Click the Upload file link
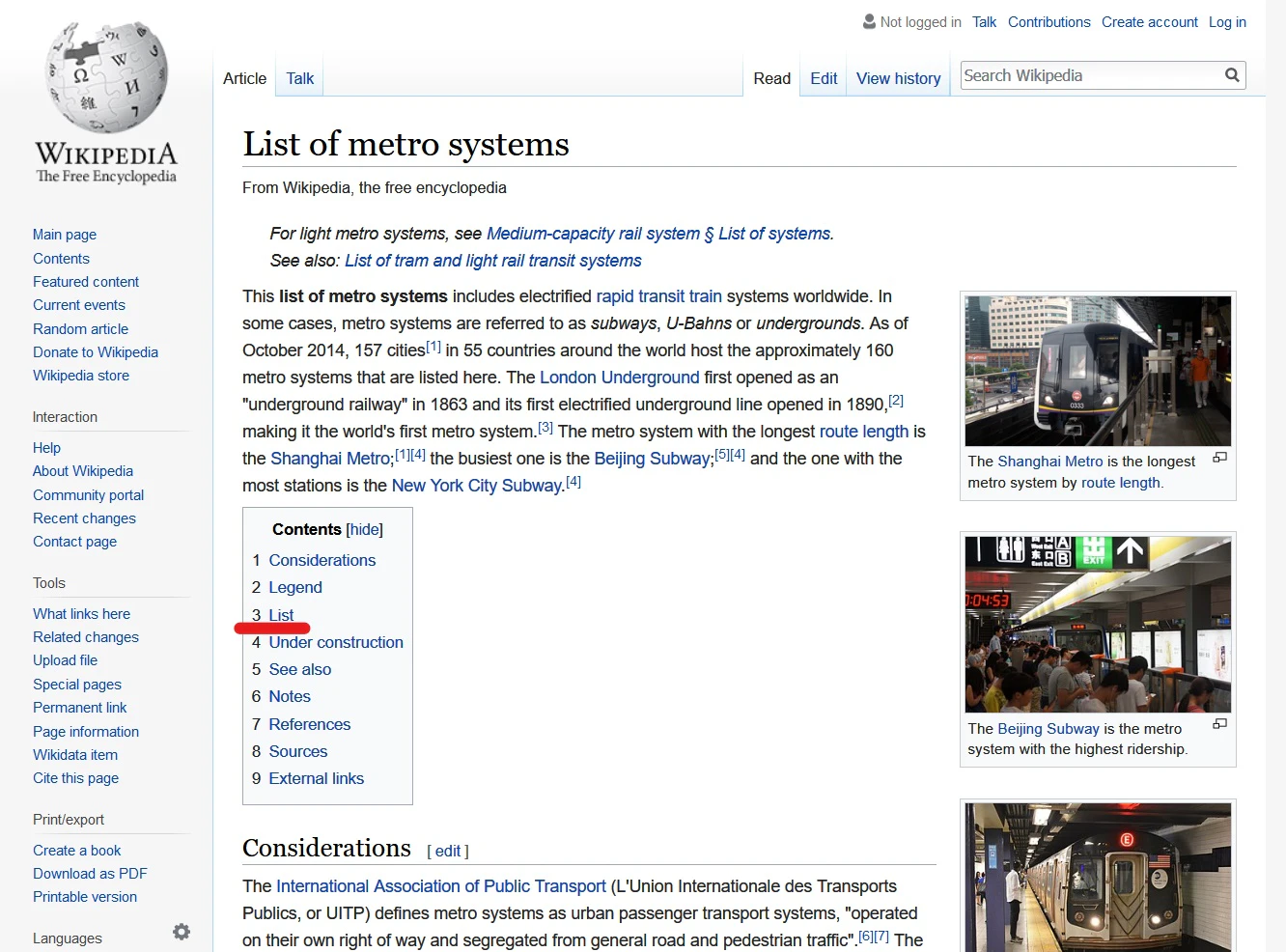This screenshot has width=1286, height=952. [x=65, y=660]
